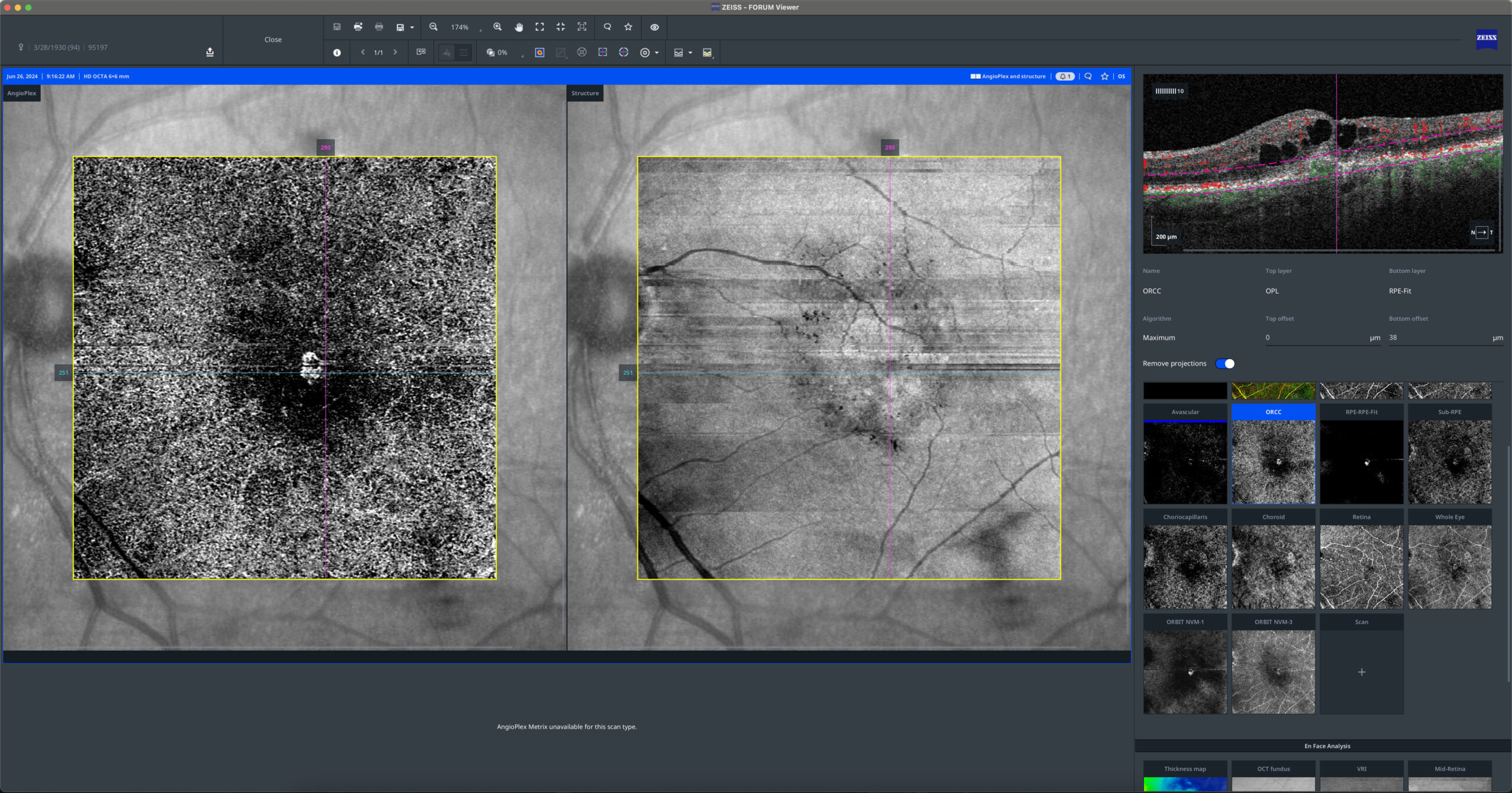Click the link-views icon next to page counter
1512x793 pixels.
point(421,53)
